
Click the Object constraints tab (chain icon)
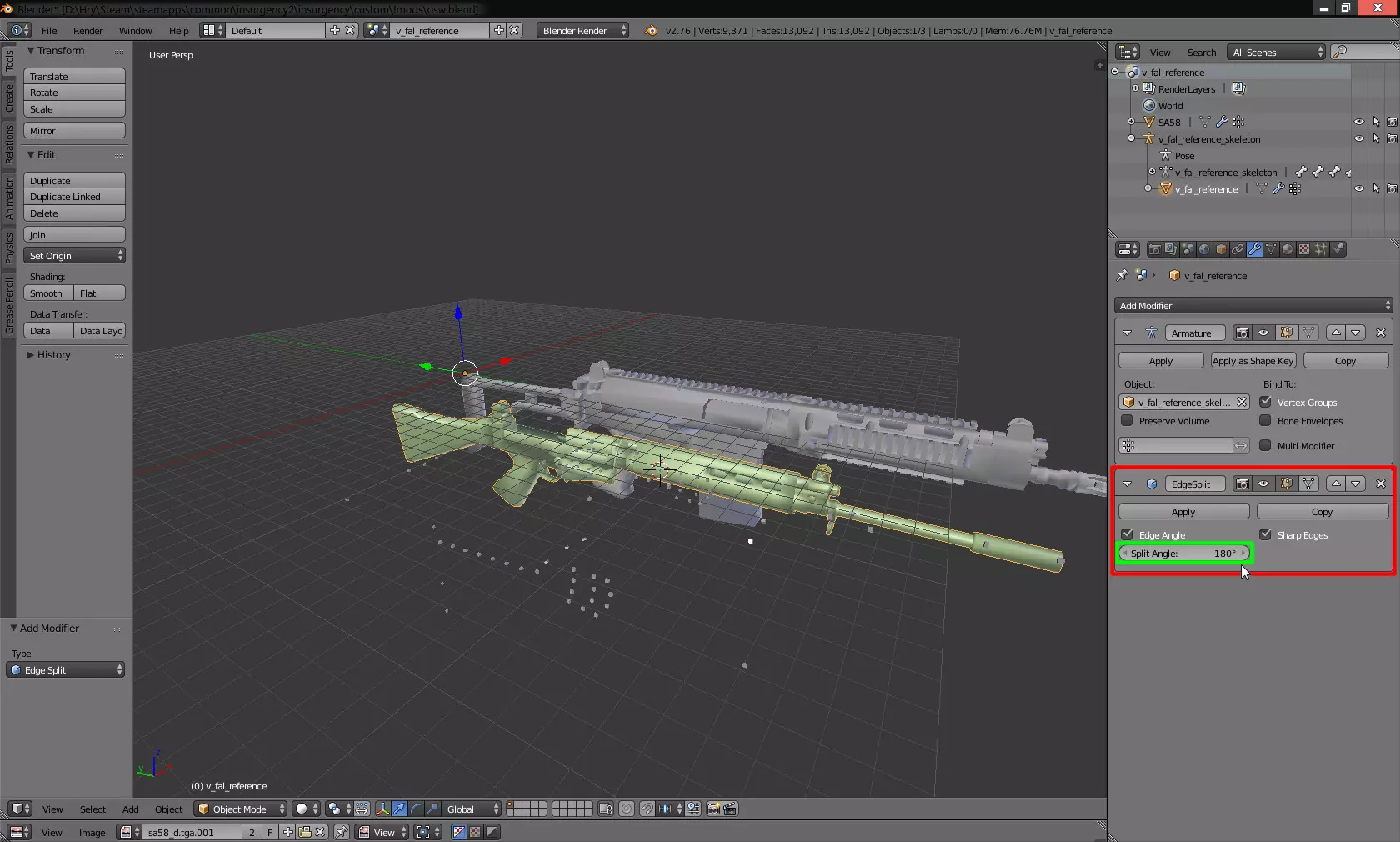coord(1237,249)
